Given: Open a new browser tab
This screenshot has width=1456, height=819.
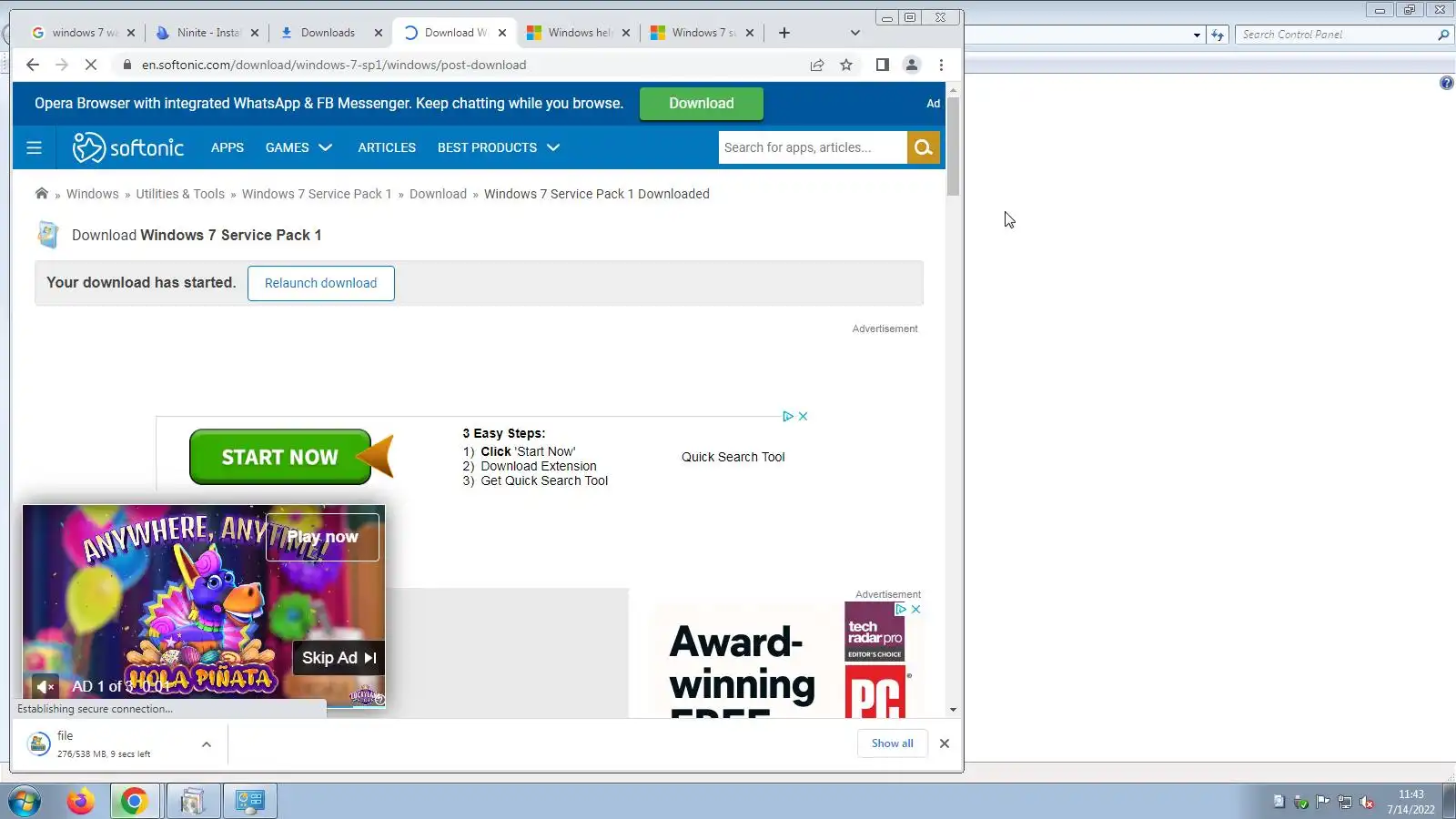Looking at the screenshot, I should (x=784, y=33).
